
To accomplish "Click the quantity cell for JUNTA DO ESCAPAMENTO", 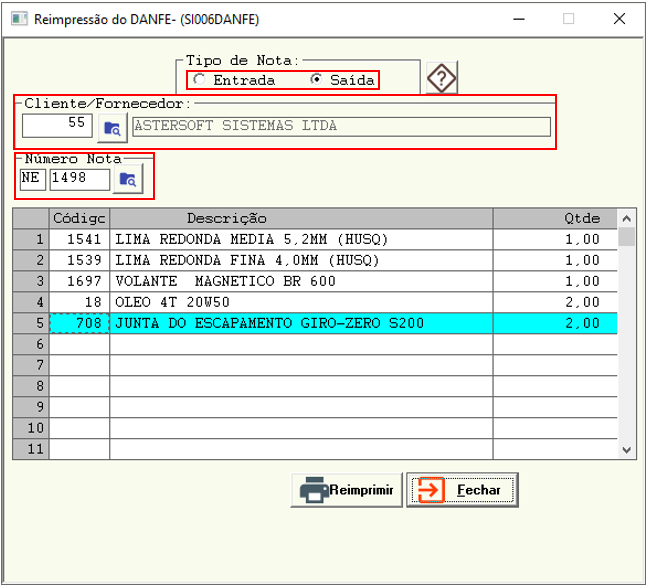I will coord(555,323).
